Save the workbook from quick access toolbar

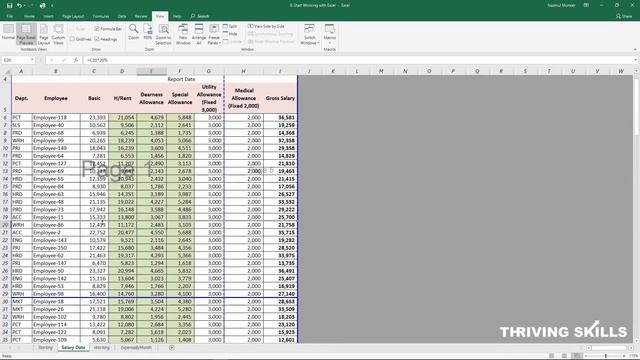click(x=9, y=6)
